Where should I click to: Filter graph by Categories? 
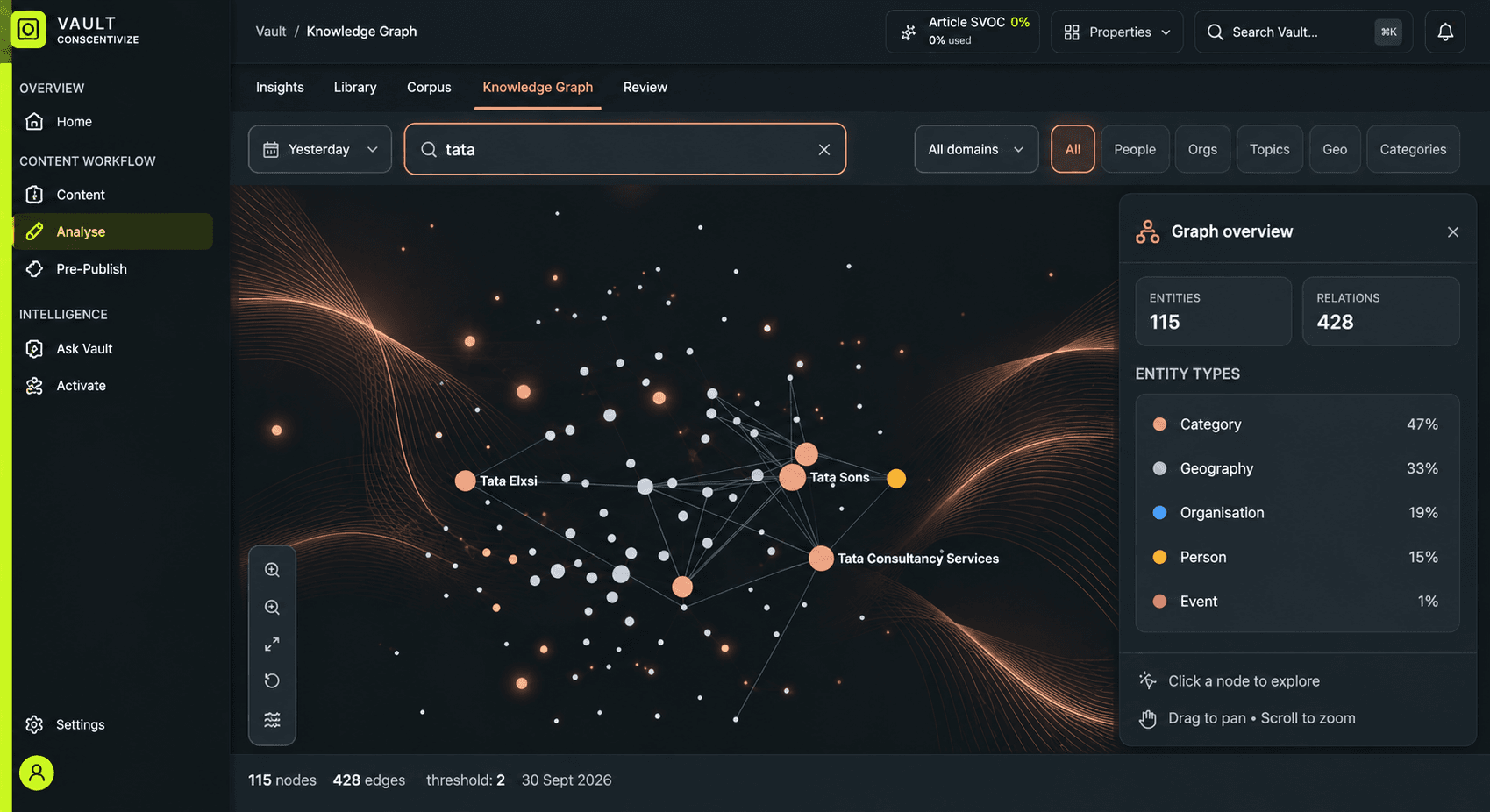(1413, 150)
